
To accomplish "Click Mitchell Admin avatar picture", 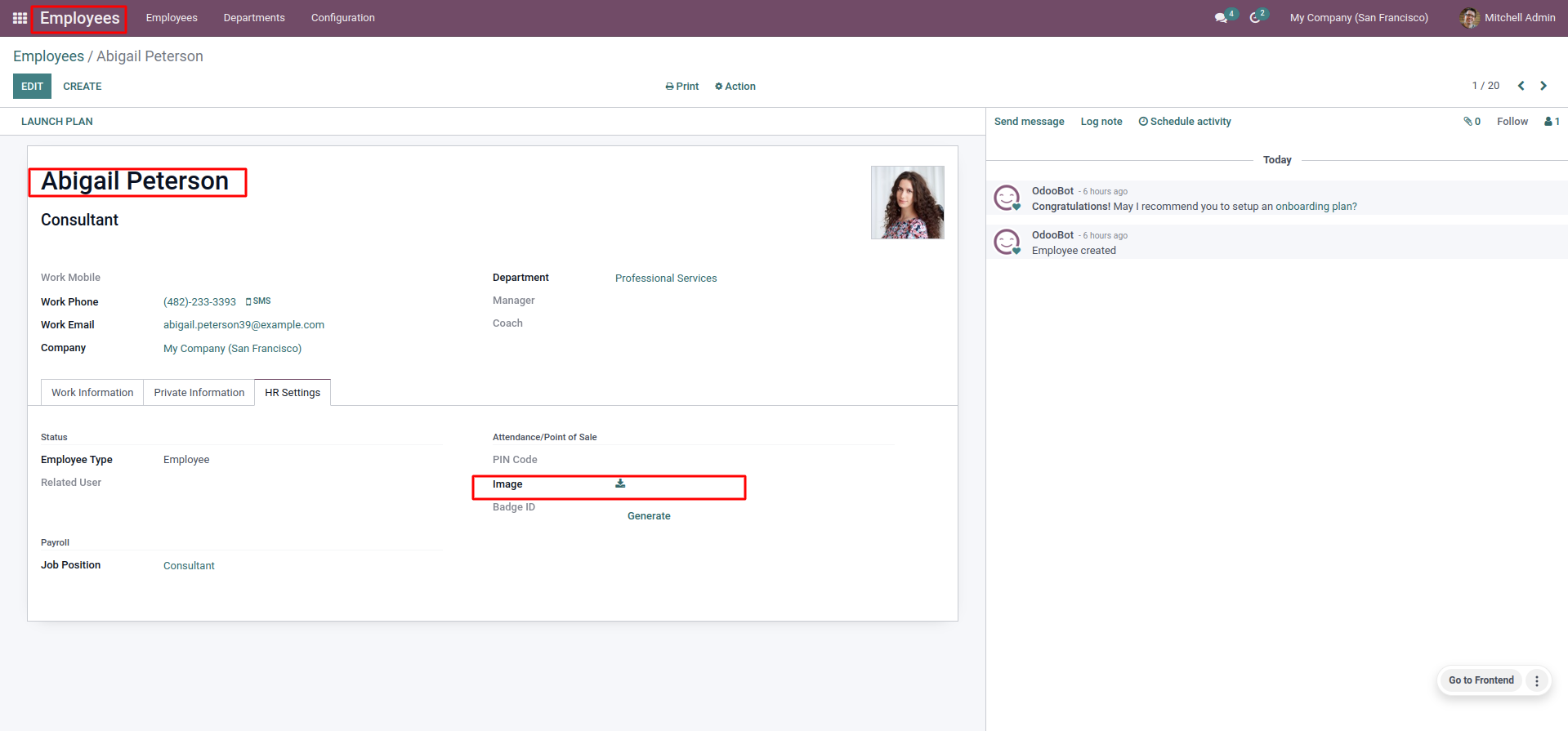I will click(x=1469, y=18).
